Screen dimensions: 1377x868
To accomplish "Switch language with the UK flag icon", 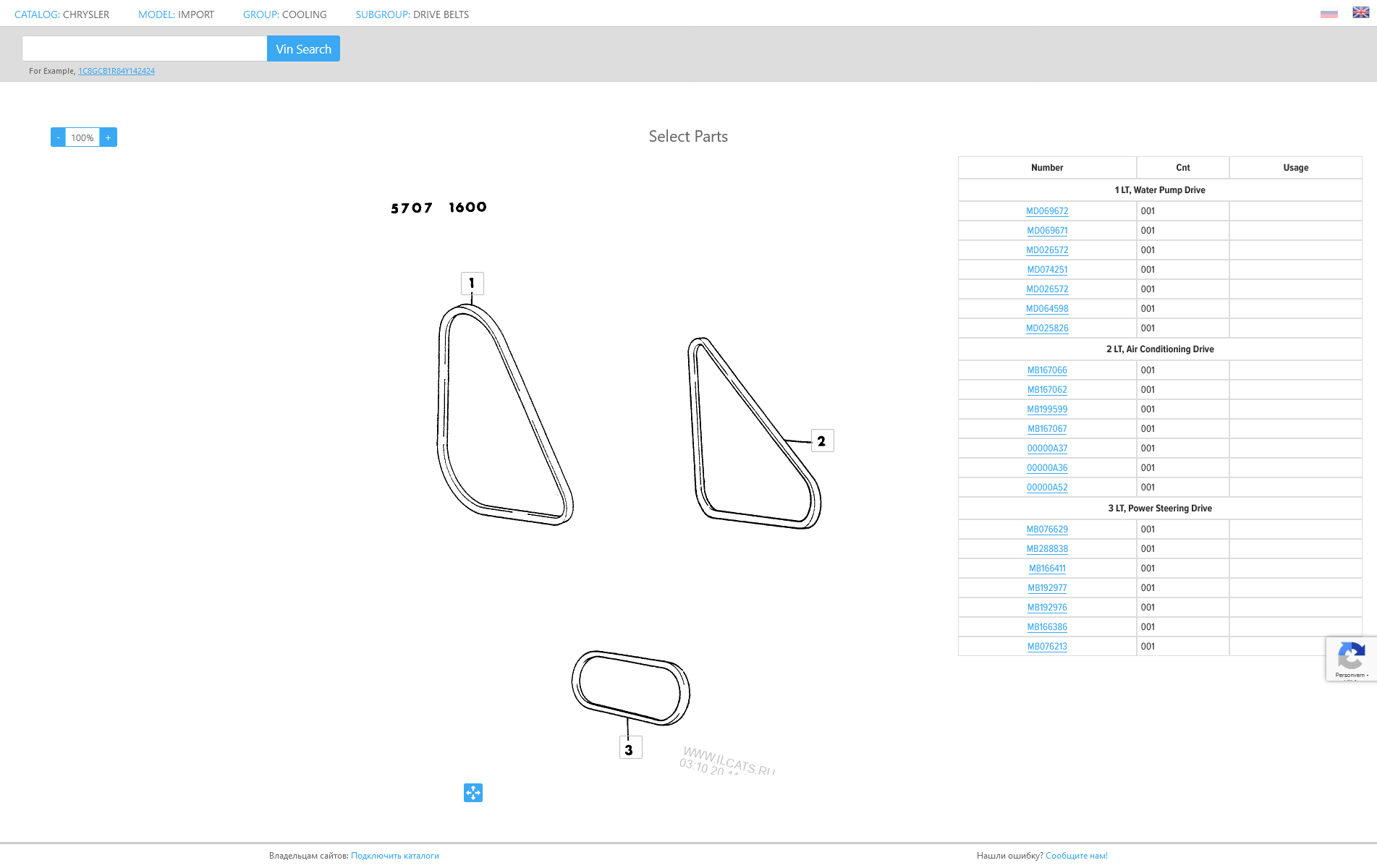I will (1360, 13).
